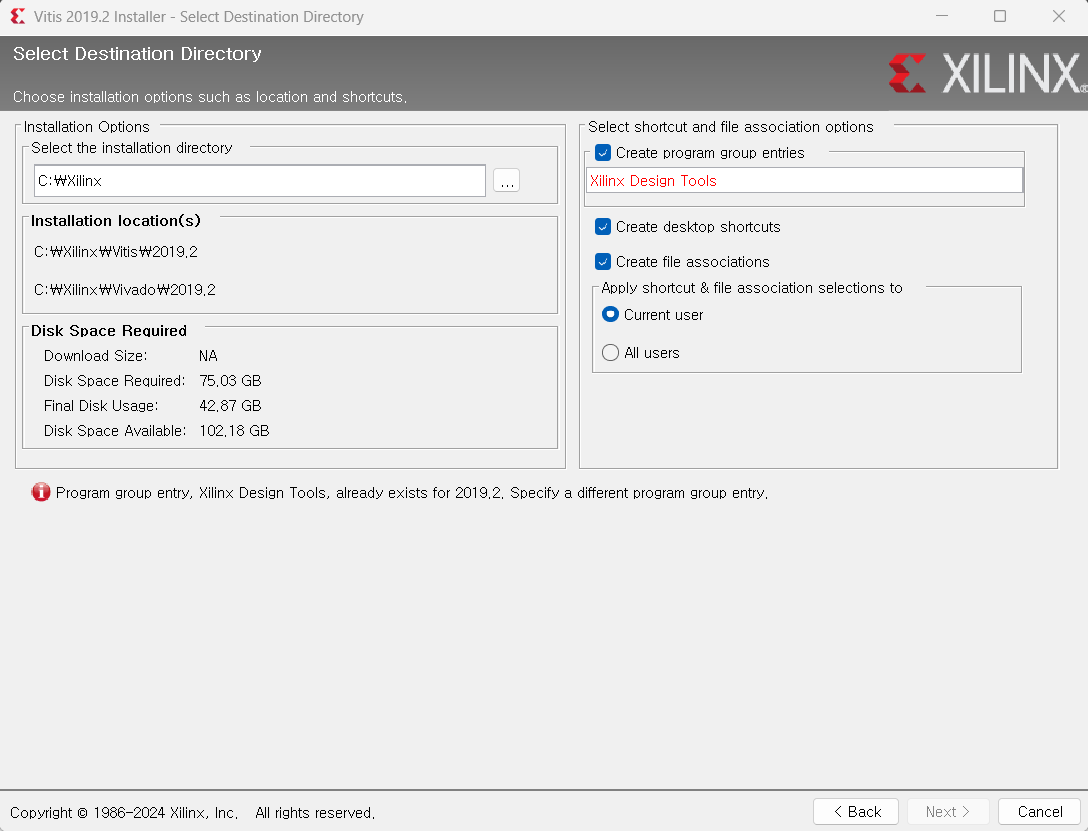The height and width of the screenshot is (831, 1088).
Task: Open the browse (...) directory button
Action: click(507, 180)
